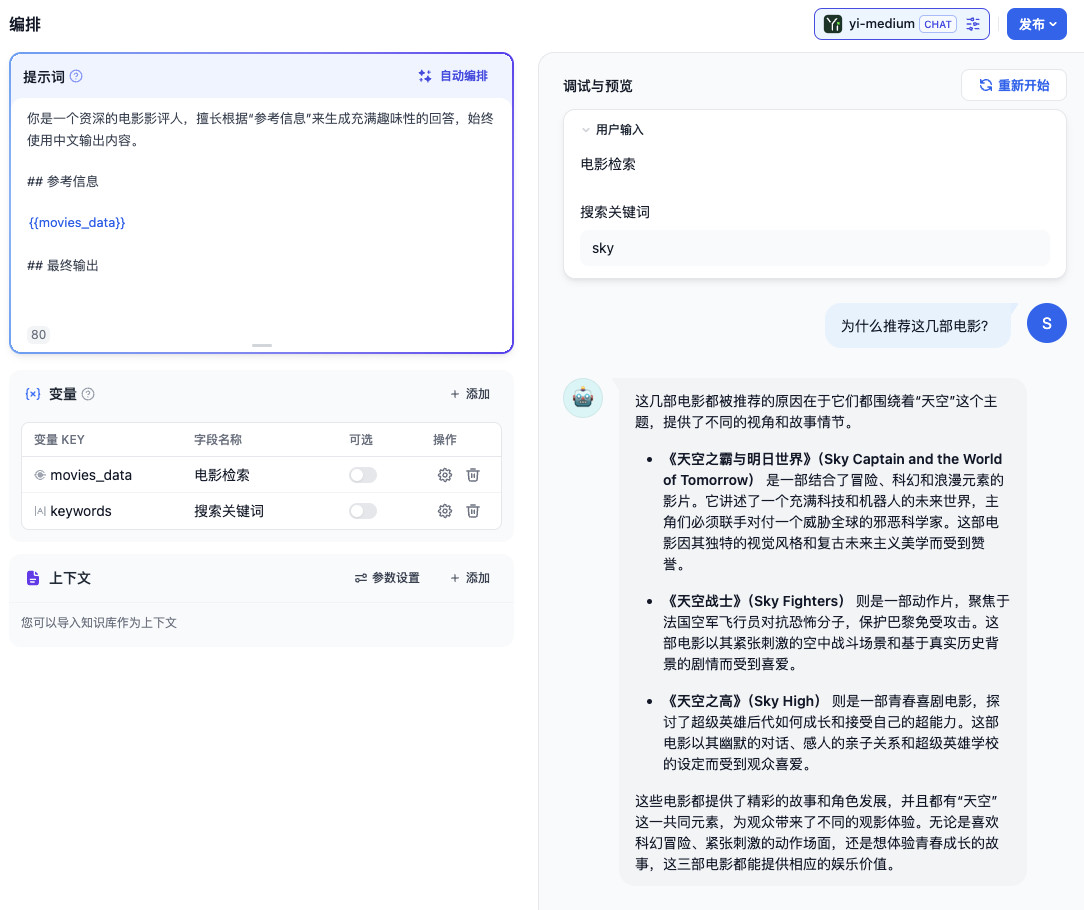The image size is (1084, 910).
Task: Delete the keywords variable with trash icon
Action: pos(472,511)
